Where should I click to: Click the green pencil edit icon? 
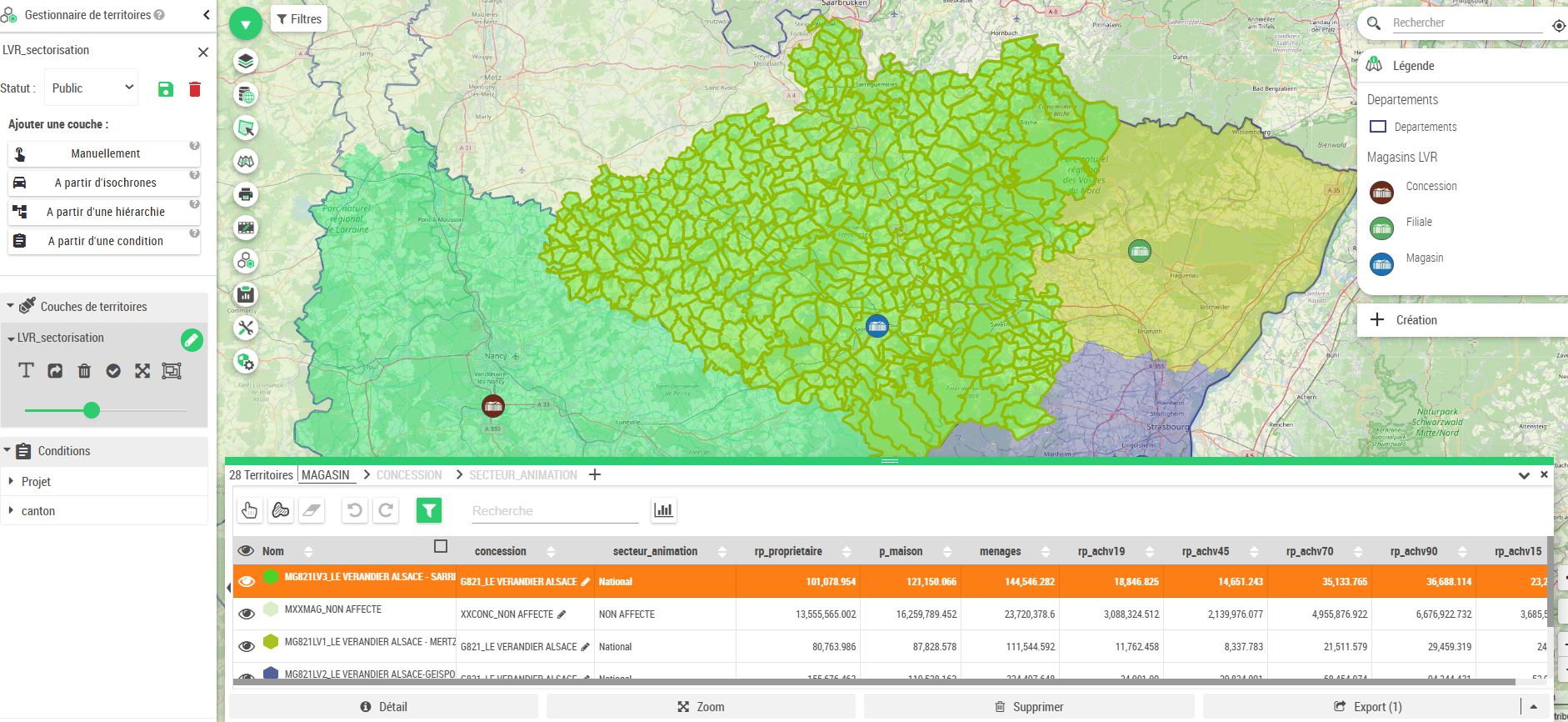192,339
